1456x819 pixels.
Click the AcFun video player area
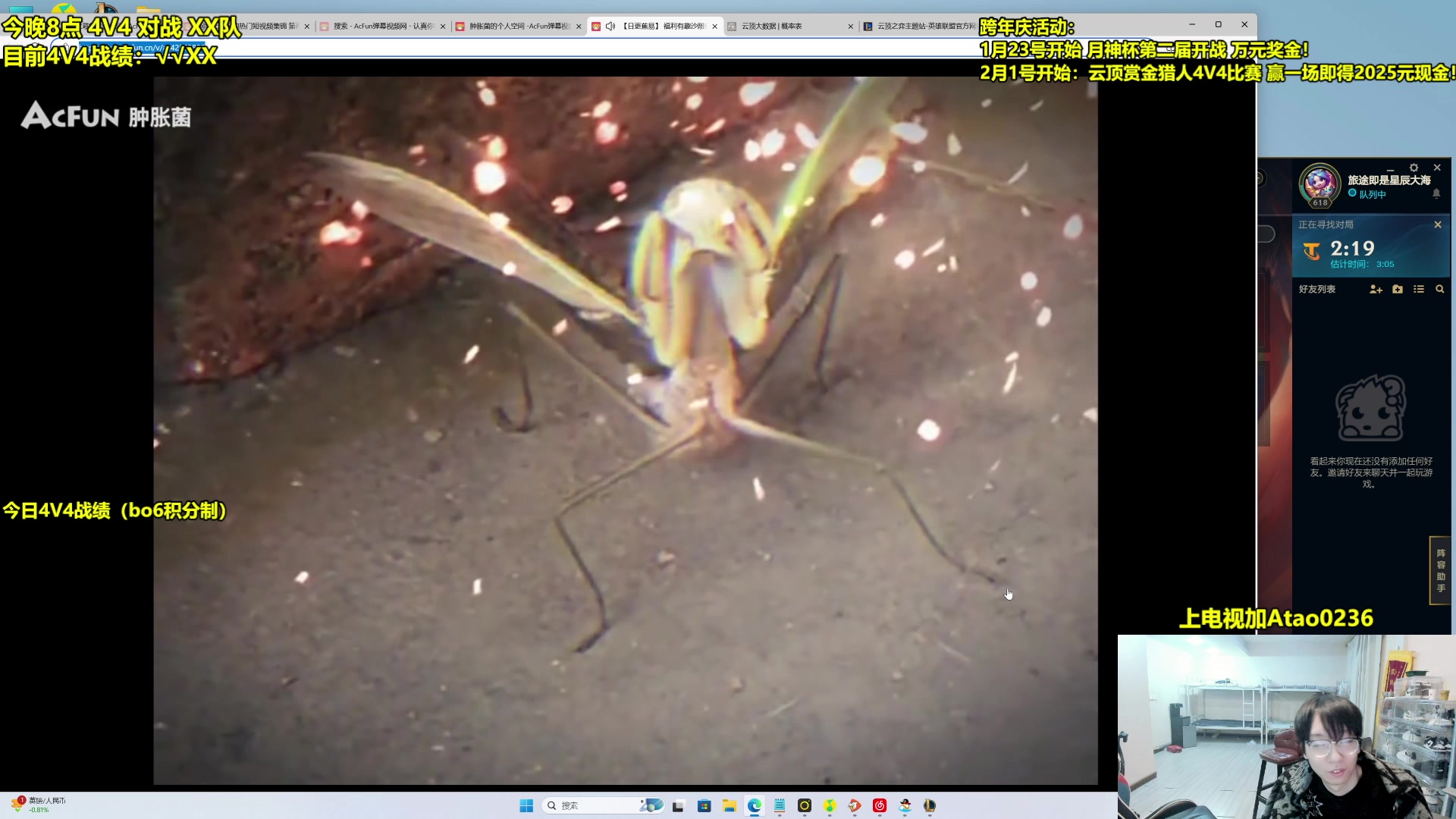click(626, 431)
